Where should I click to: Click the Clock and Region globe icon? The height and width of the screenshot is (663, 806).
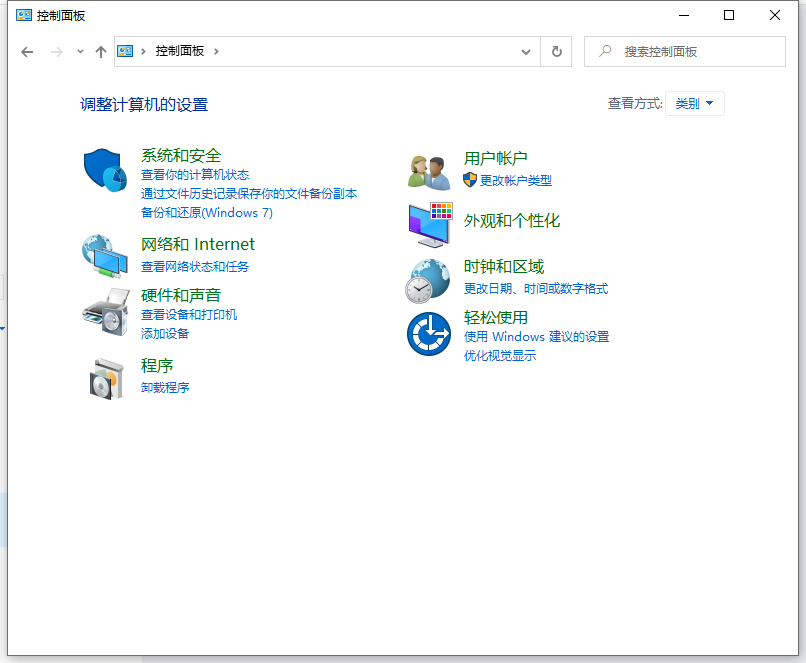(x=430, y=280)
